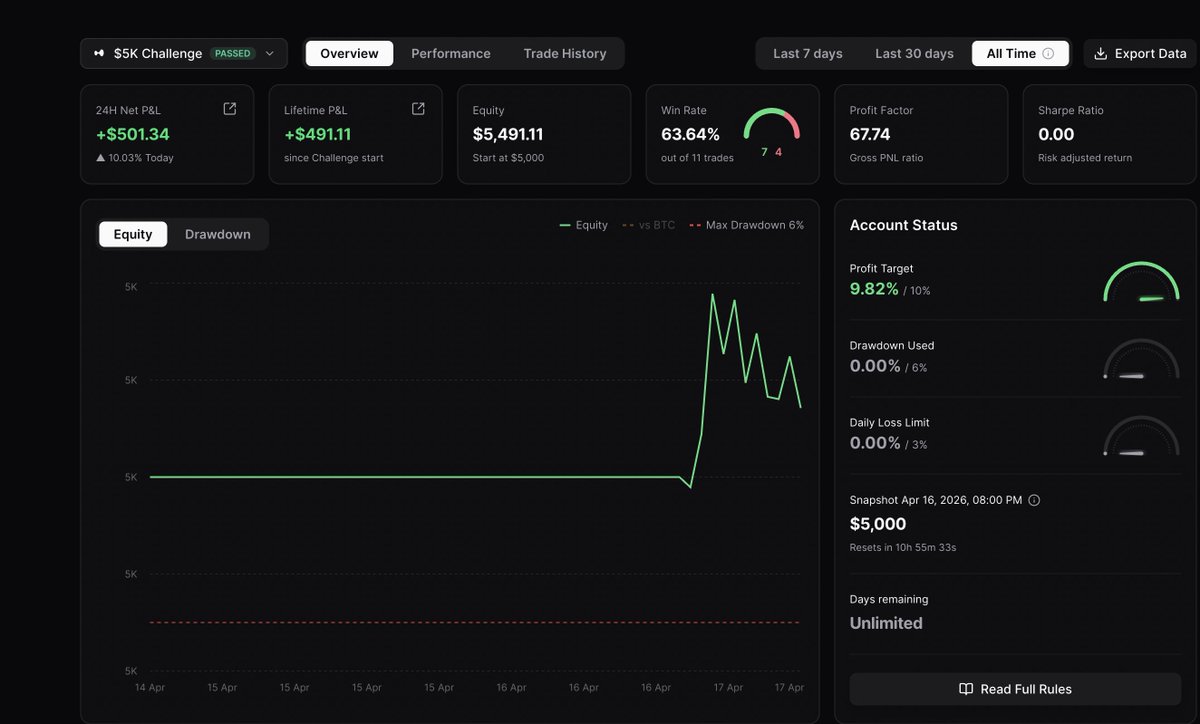Image resolution: width=1200 pixels, height=724 pixels.
Task: Click the red 4 losses count
Action: [x=778, y=152]
